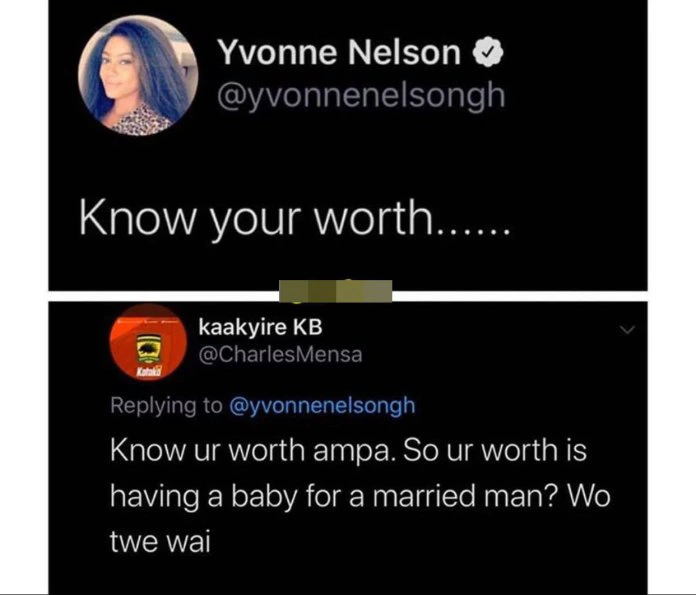Open the grey @yvonnenelsongh handle below the name
Screen dimensions: 696x595
pyautogui.click(x=361, y=97)
